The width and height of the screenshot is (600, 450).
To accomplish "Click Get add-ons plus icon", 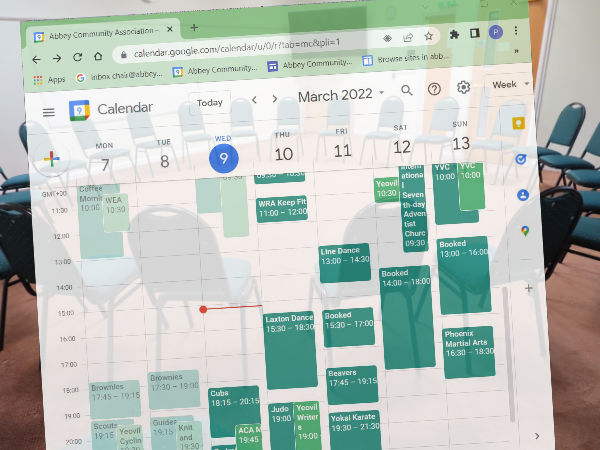I will pos(528,289).
